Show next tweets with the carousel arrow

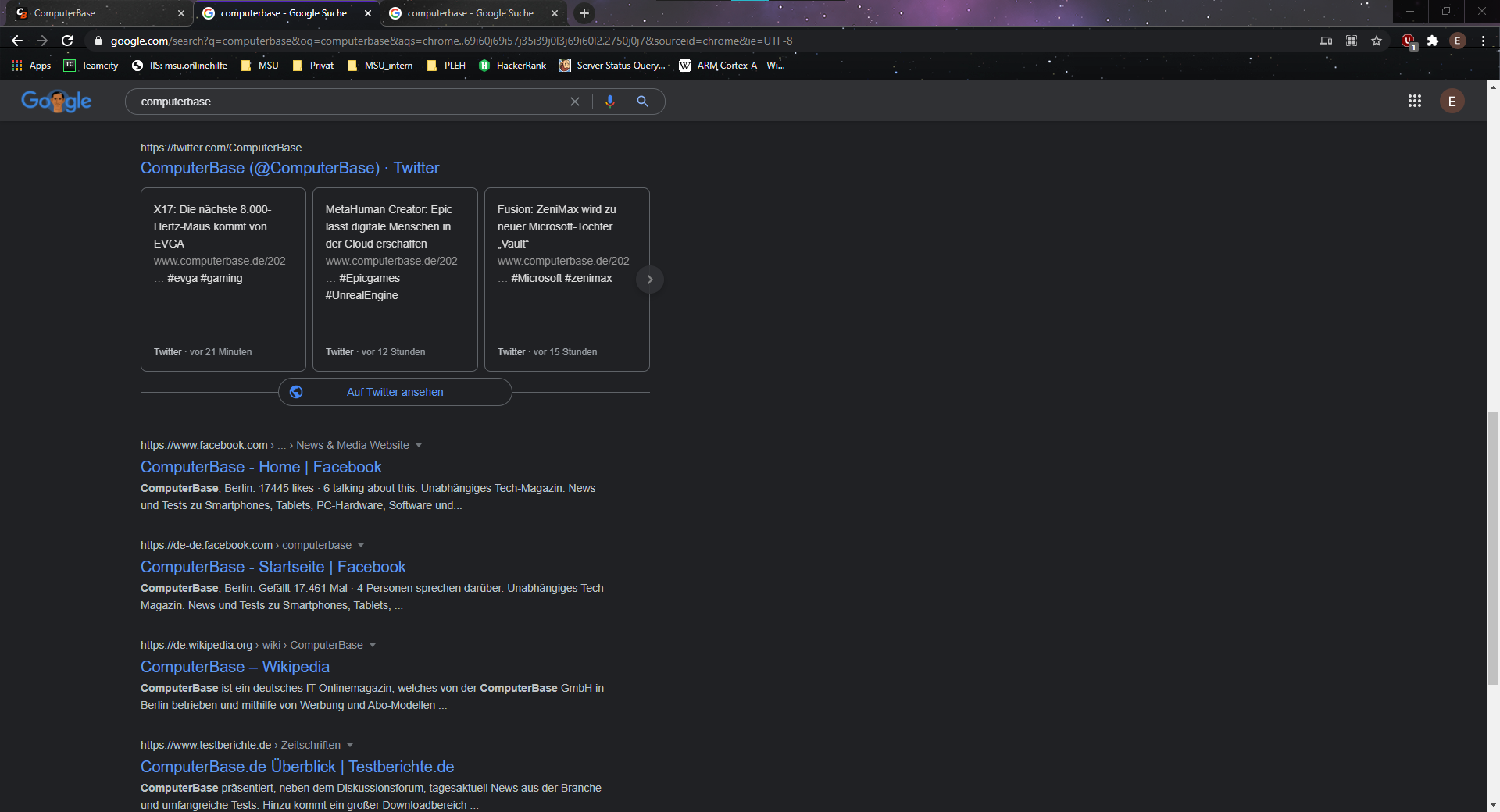(x=650, y=280)
